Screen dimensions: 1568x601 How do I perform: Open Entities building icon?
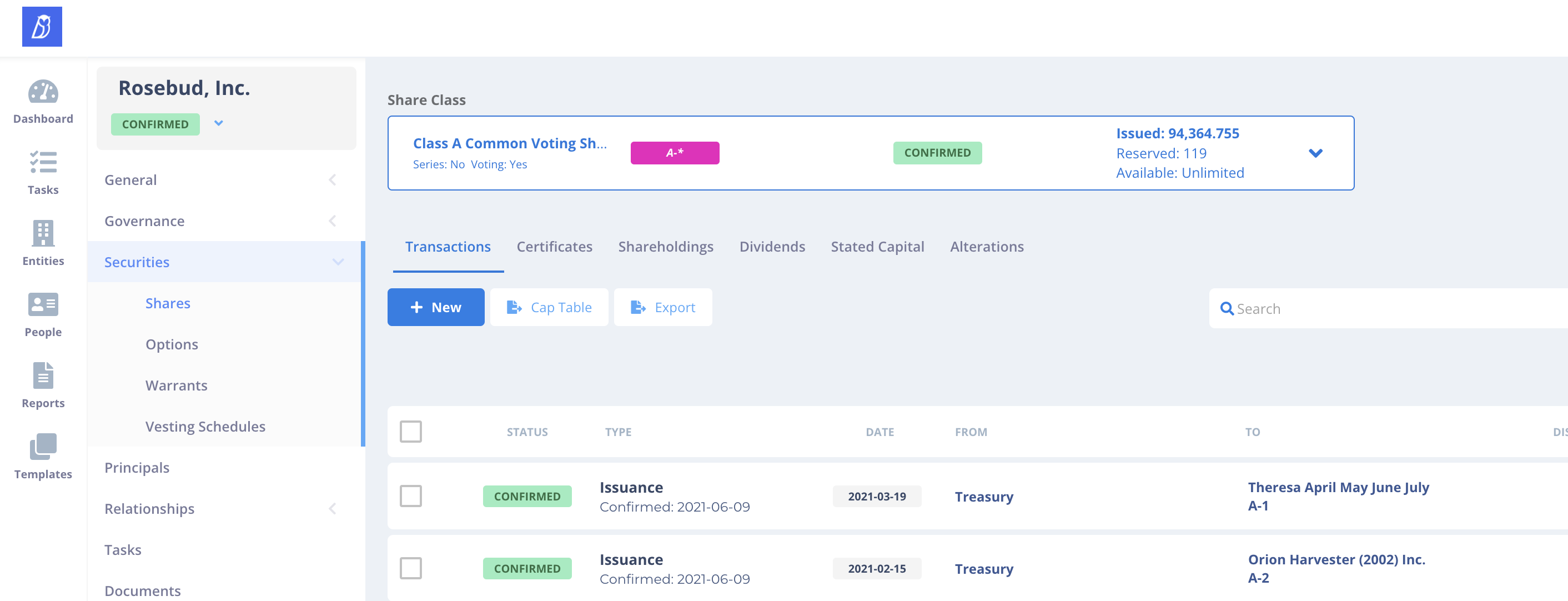(43, 233)
